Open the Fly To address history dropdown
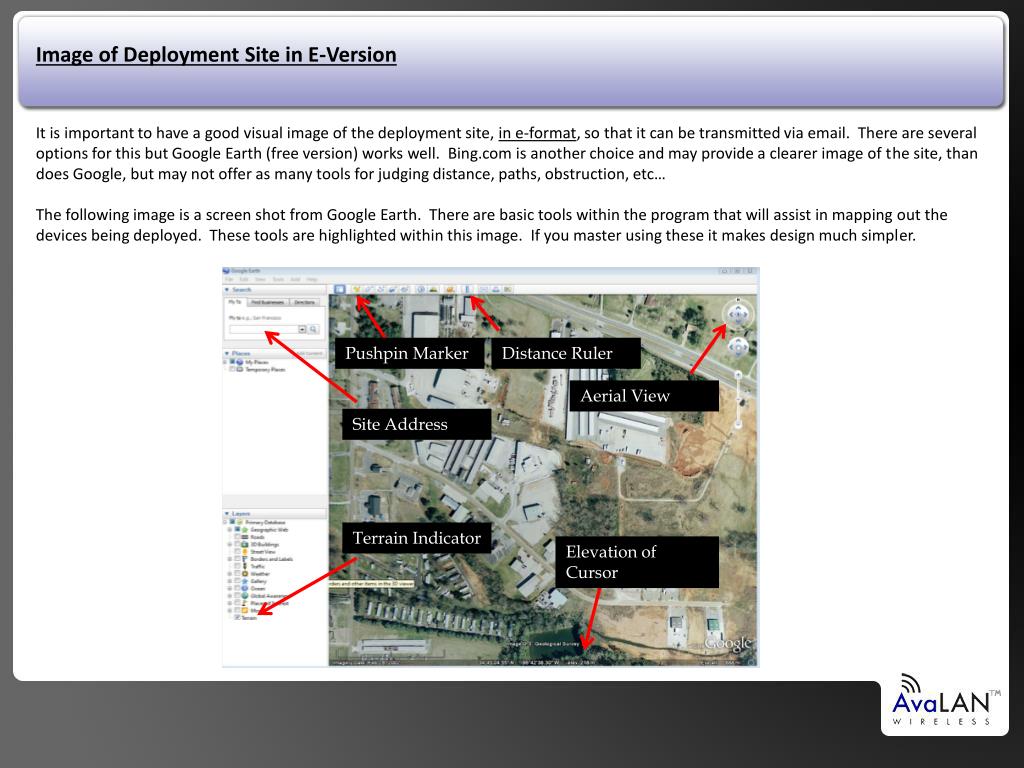The width and height of the screenshot is (1024, 768). [302, 329]
